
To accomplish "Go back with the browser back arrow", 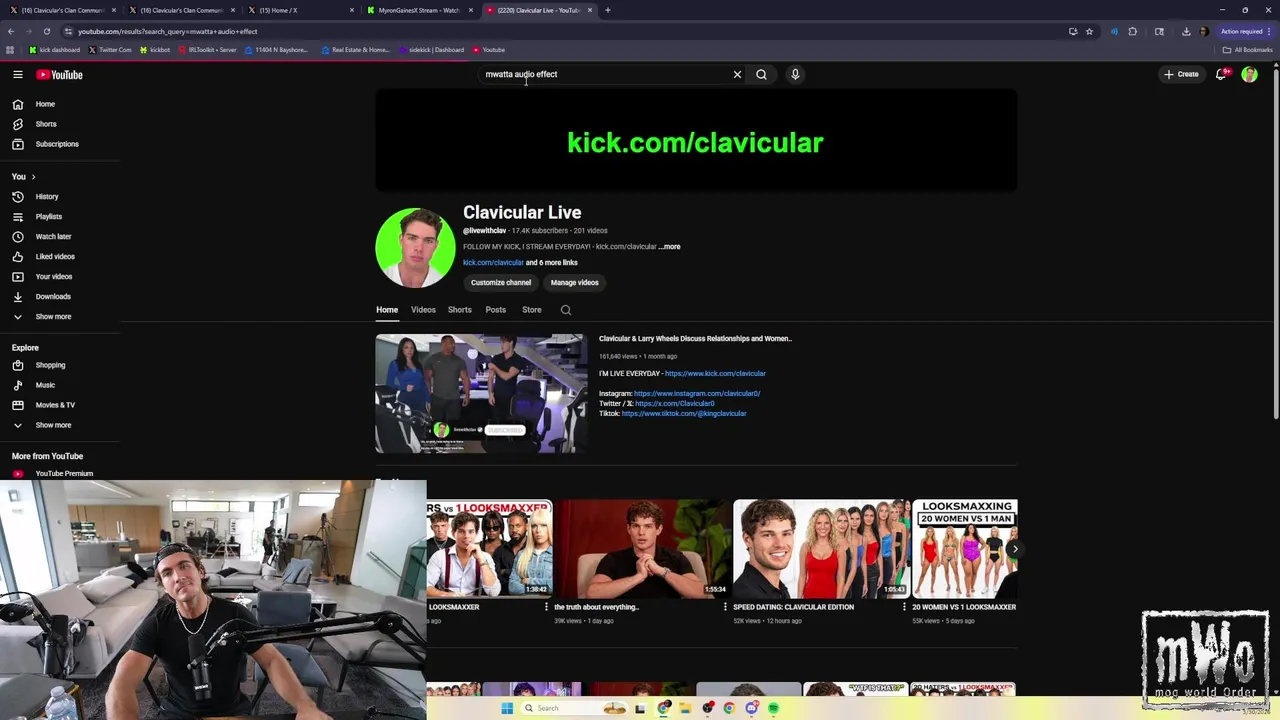I will coord(11,31).
